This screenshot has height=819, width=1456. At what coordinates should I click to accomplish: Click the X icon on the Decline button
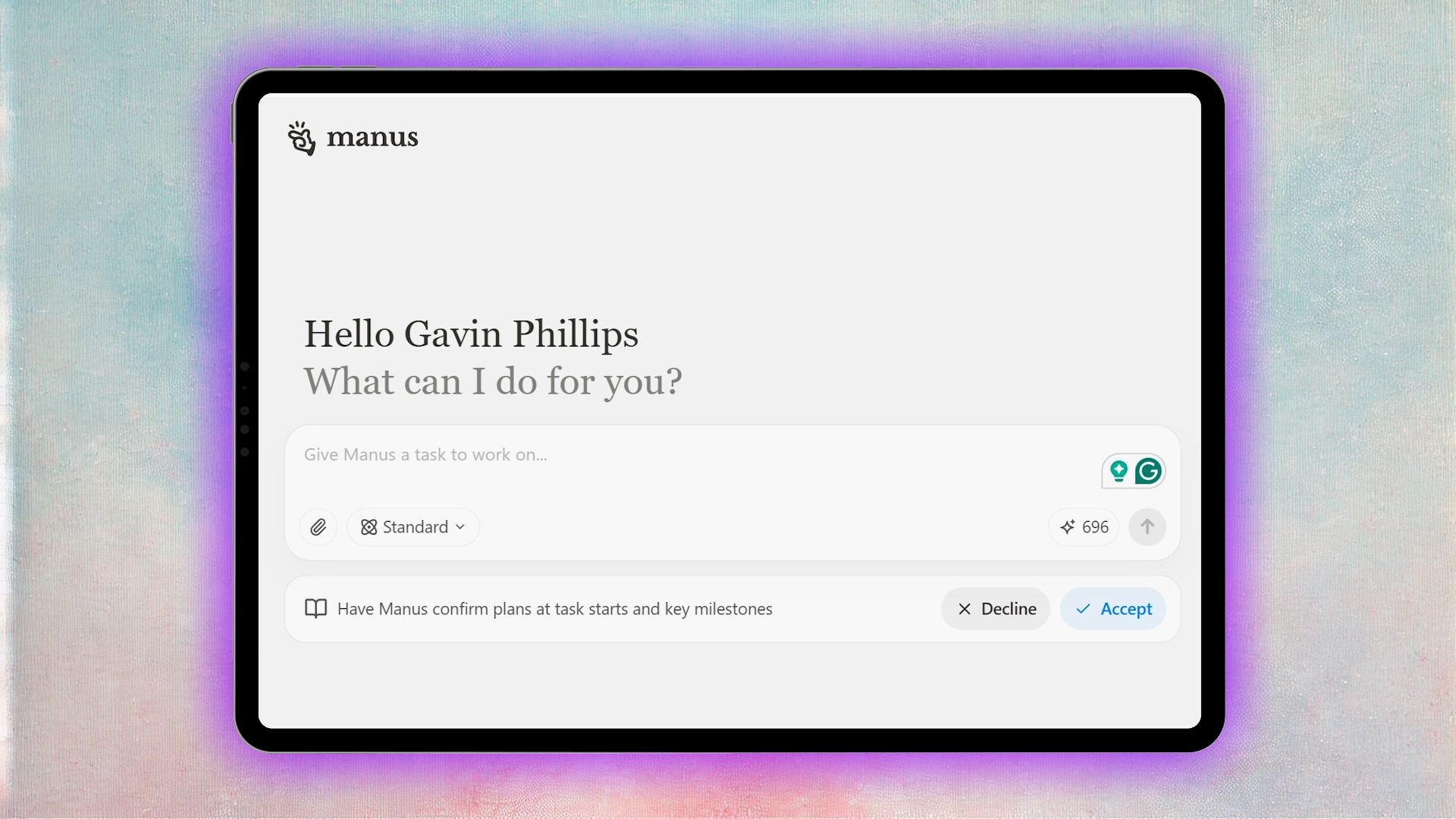(x=965, y=609)
